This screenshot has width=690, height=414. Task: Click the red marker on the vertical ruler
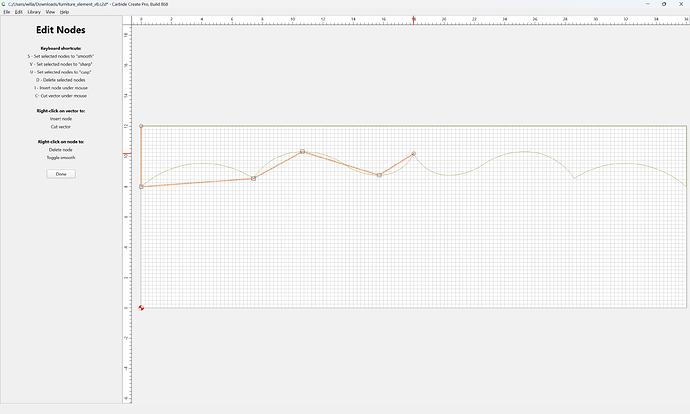click(x=127, y=154)
